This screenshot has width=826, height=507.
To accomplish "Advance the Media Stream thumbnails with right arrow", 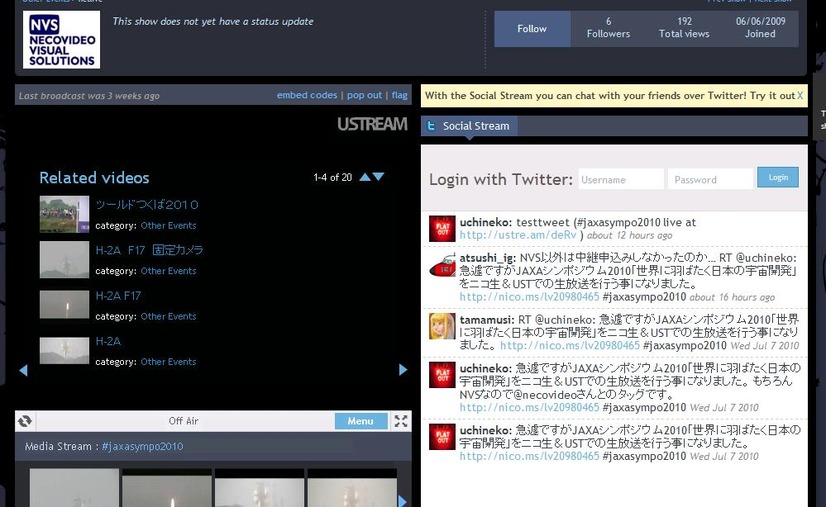I will pyautogui.click(x=403, y=501).
